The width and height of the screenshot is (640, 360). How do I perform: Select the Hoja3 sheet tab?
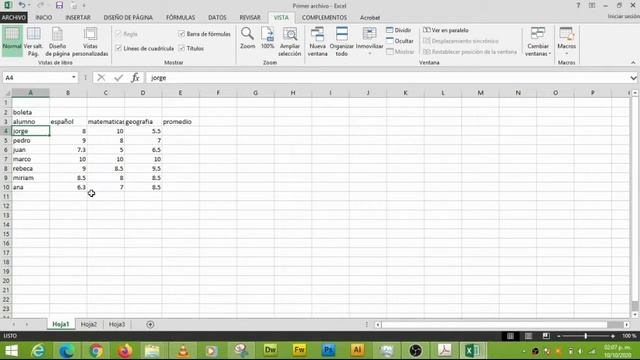click(x=117, y=324)
